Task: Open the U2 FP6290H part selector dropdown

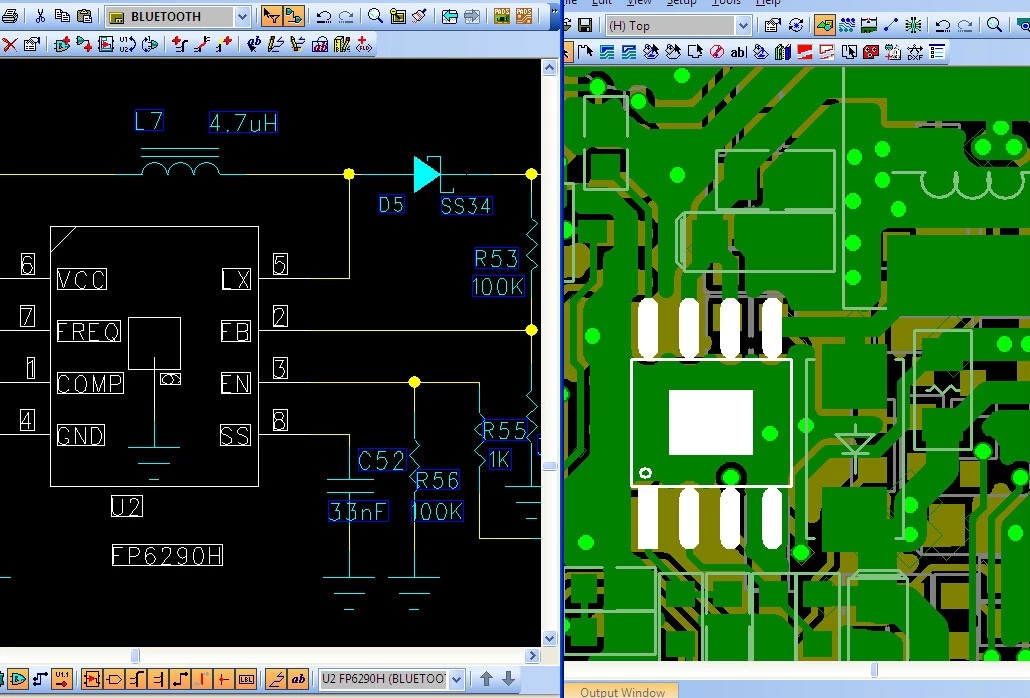Action: coord(458,679)
